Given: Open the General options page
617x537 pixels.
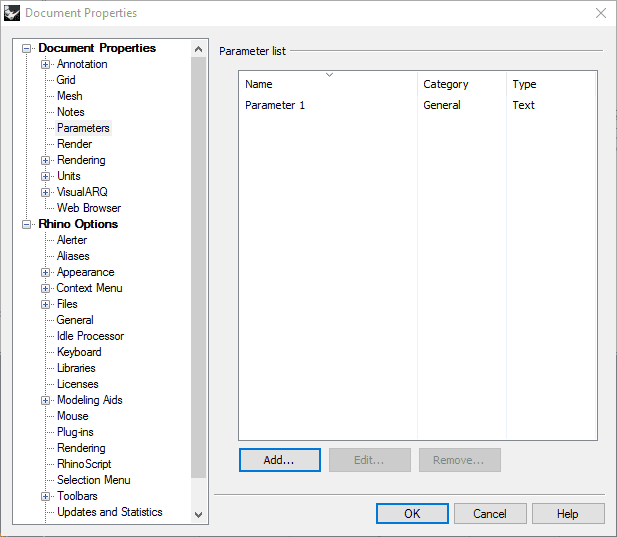Looking at the screenshot, I should 75,320.
